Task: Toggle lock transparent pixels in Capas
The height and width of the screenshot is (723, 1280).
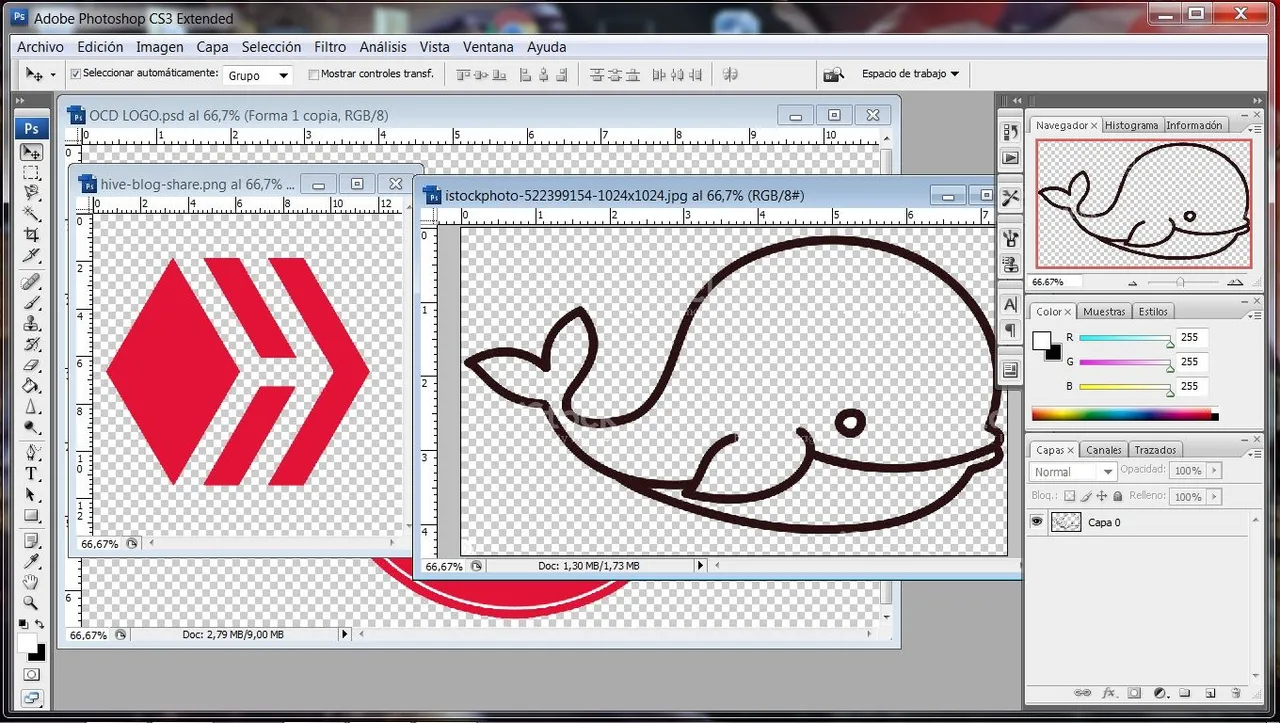Action: point(1069,496)
